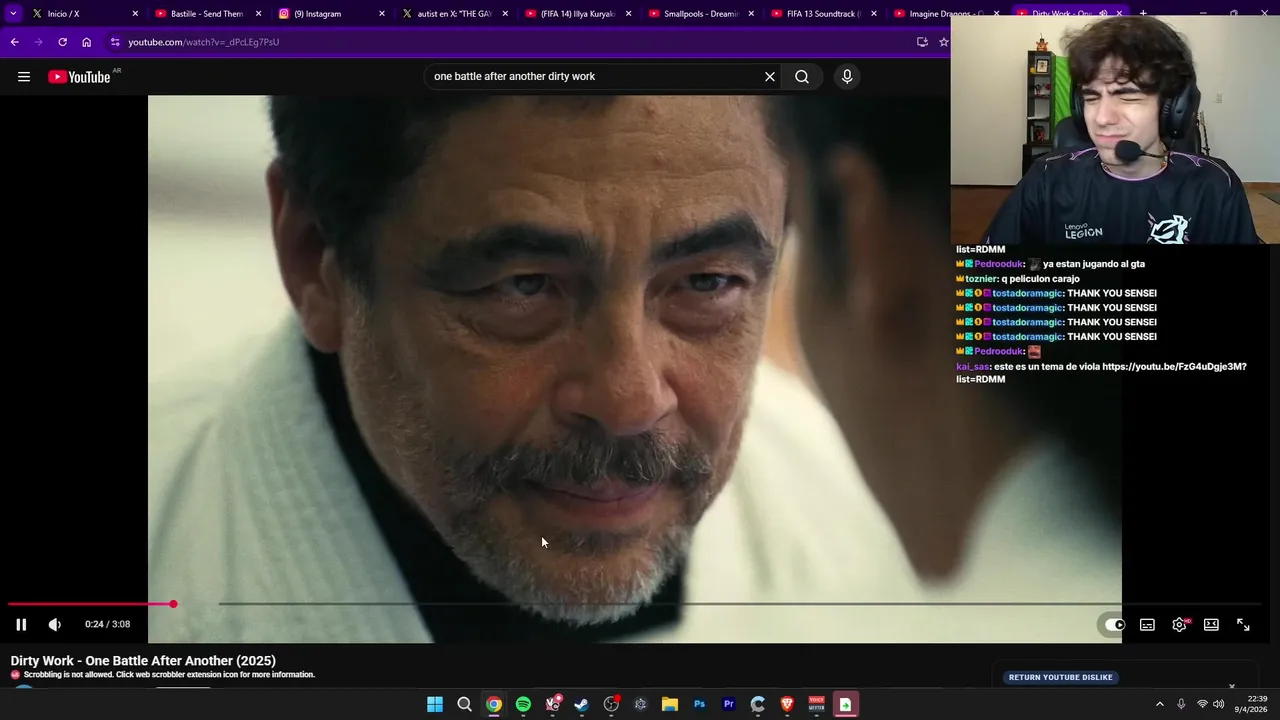1280x720 pixels.
Task: Open Google Chrome from the taskbar
Action: 494,704
